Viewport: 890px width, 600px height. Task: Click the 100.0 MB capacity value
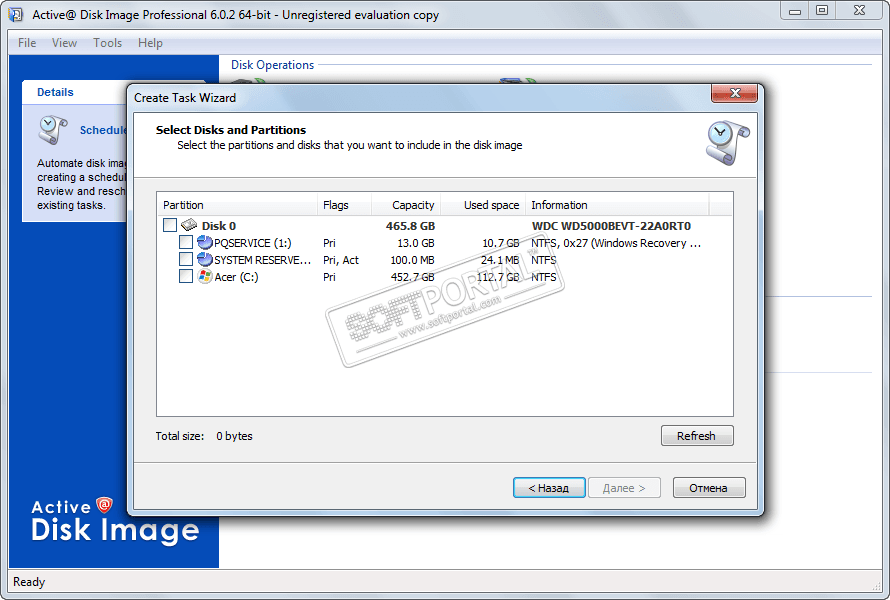point(412,260)
